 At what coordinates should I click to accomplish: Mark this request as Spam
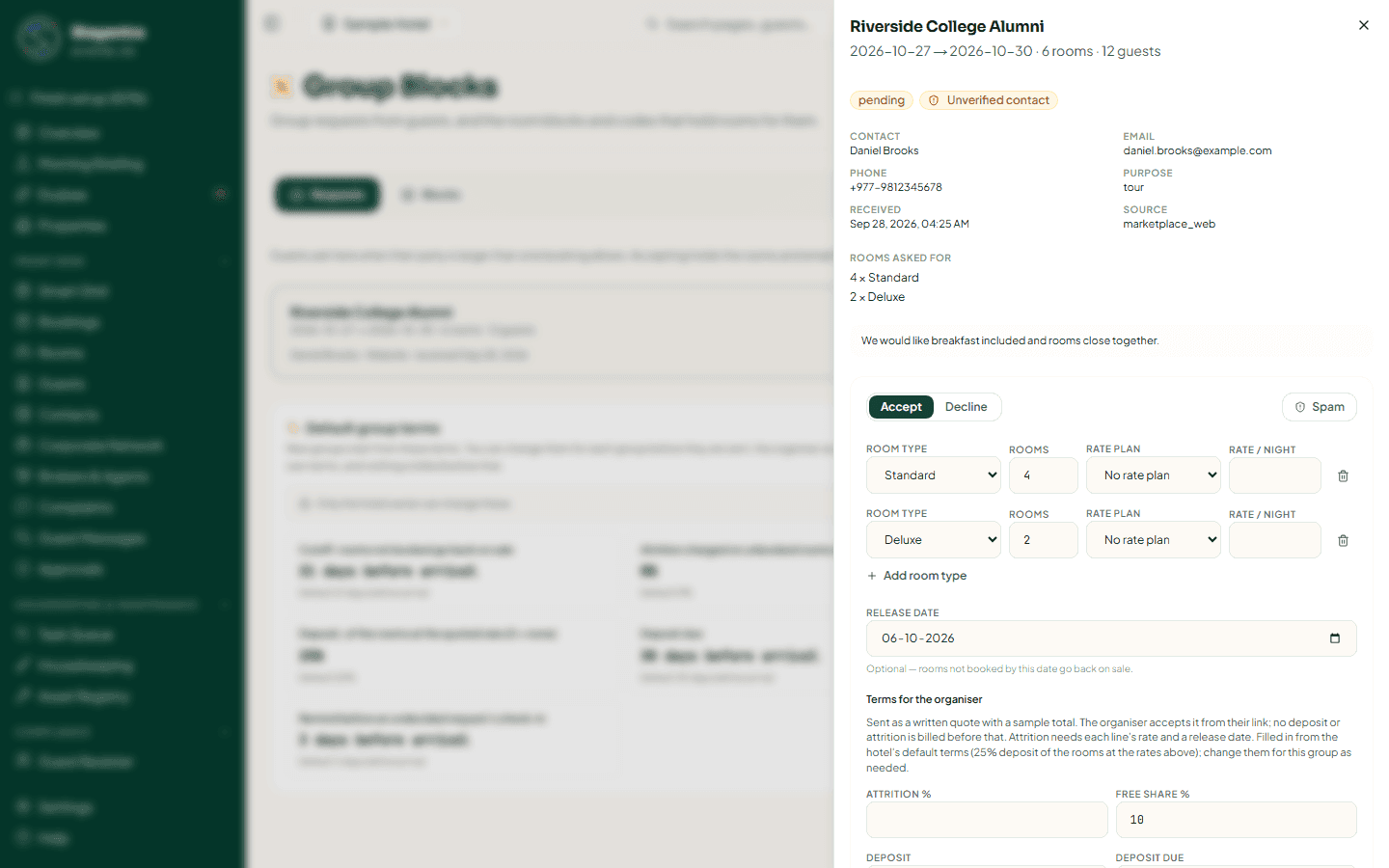1319,407
